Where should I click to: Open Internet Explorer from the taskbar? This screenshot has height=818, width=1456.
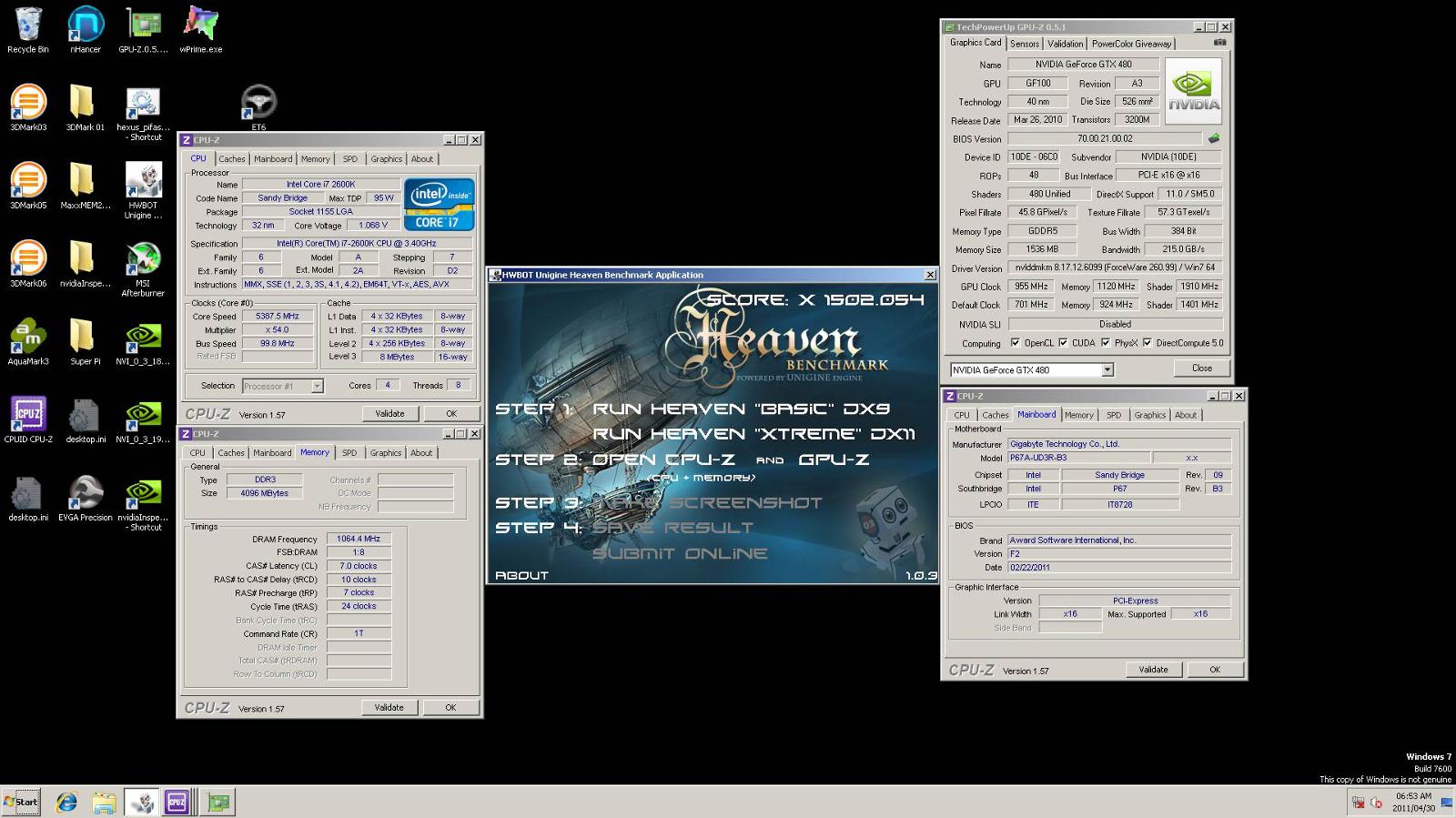point(66,803)
